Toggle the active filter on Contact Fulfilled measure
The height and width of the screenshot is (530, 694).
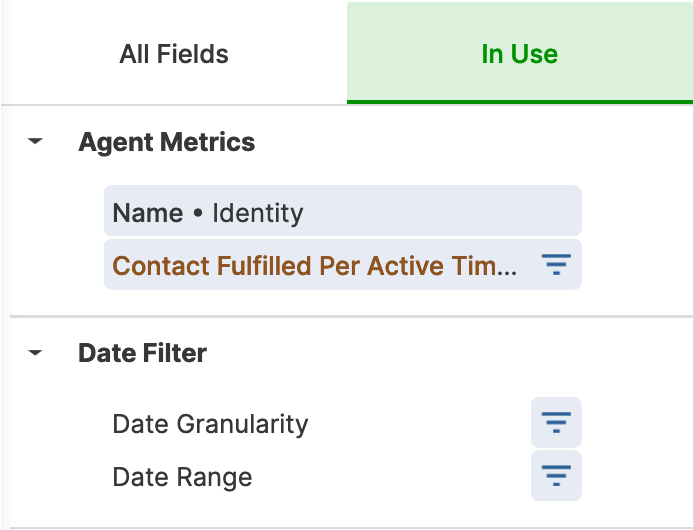[x=556, y=264]
